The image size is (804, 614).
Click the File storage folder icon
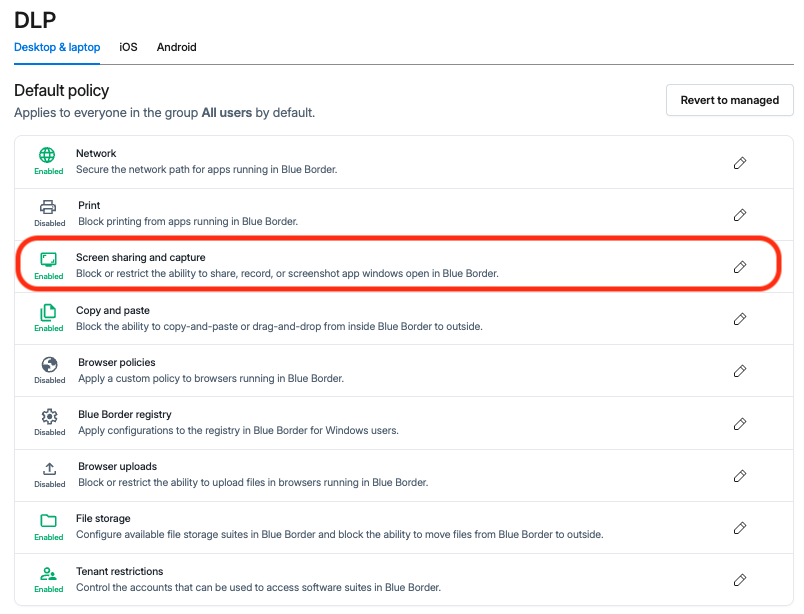pos(49,521)
